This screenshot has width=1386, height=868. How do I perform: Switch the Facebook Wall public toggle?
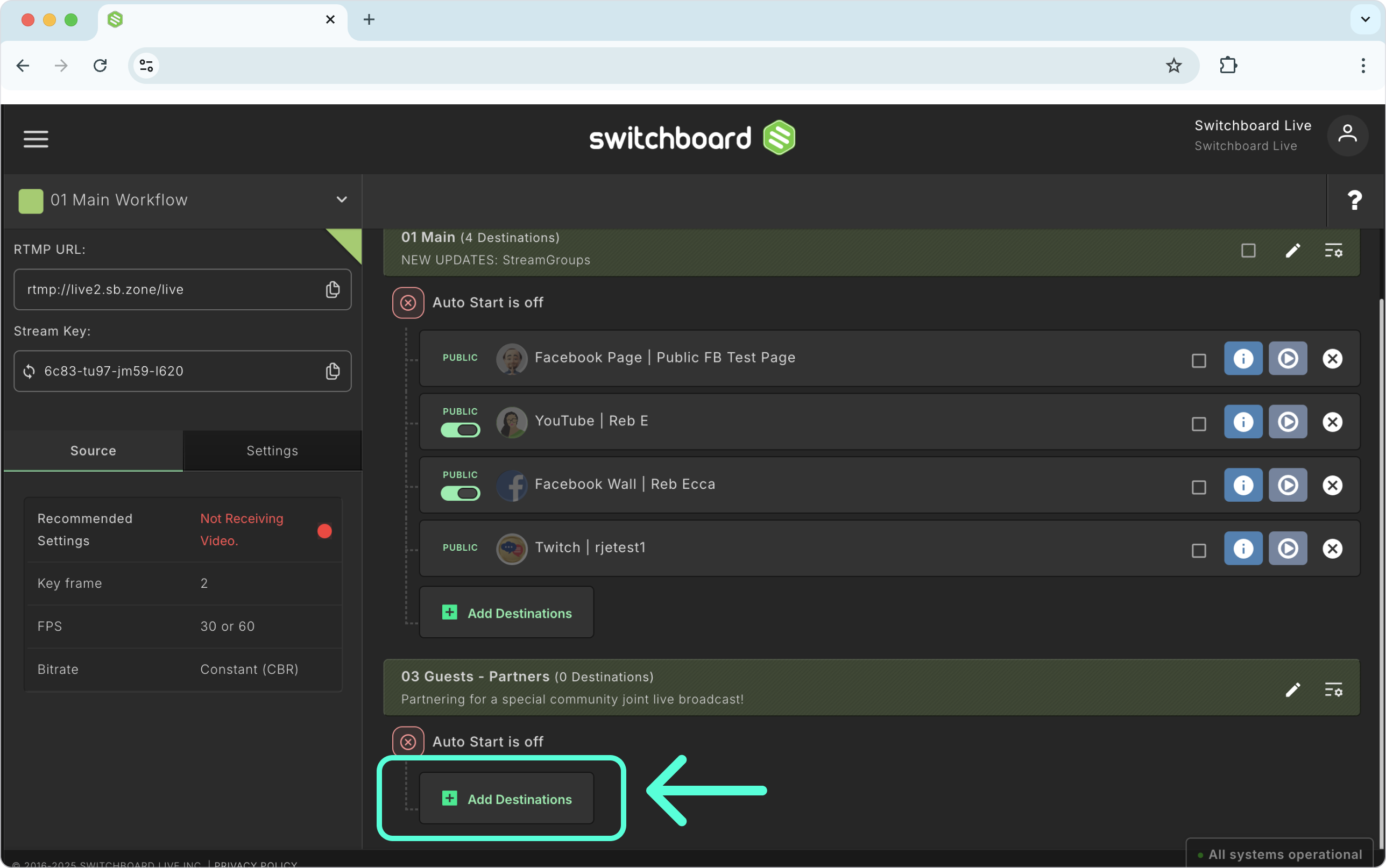461,493
